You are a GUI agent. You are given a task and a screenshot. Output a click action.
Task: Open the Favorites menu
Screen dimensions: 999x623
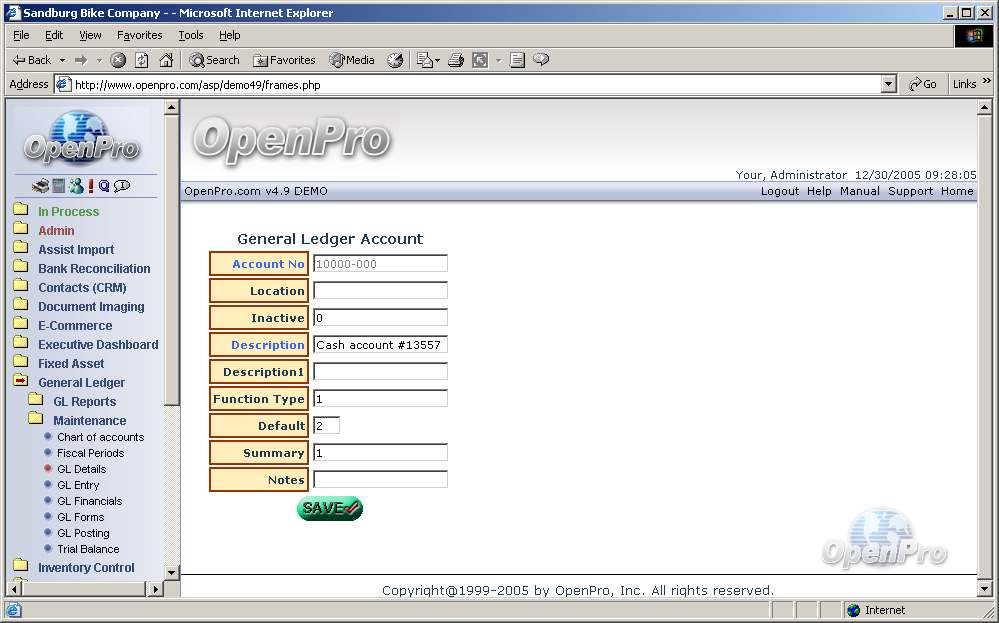139,35
